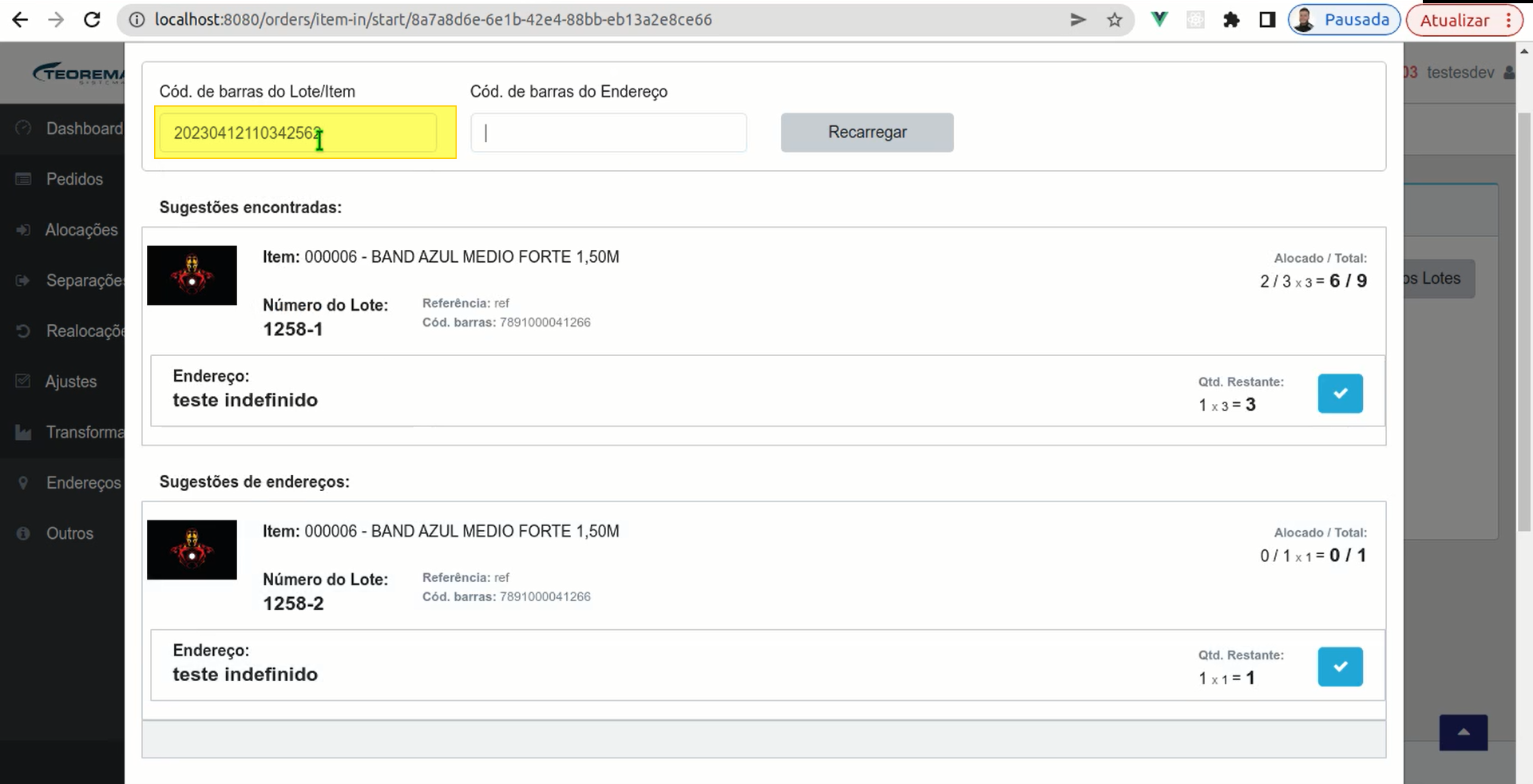Image resolution: width=1533 pixels, height=784 pixels.
Task: Click the Ajustes checkmark-edit icon
Action: point(23,381)
